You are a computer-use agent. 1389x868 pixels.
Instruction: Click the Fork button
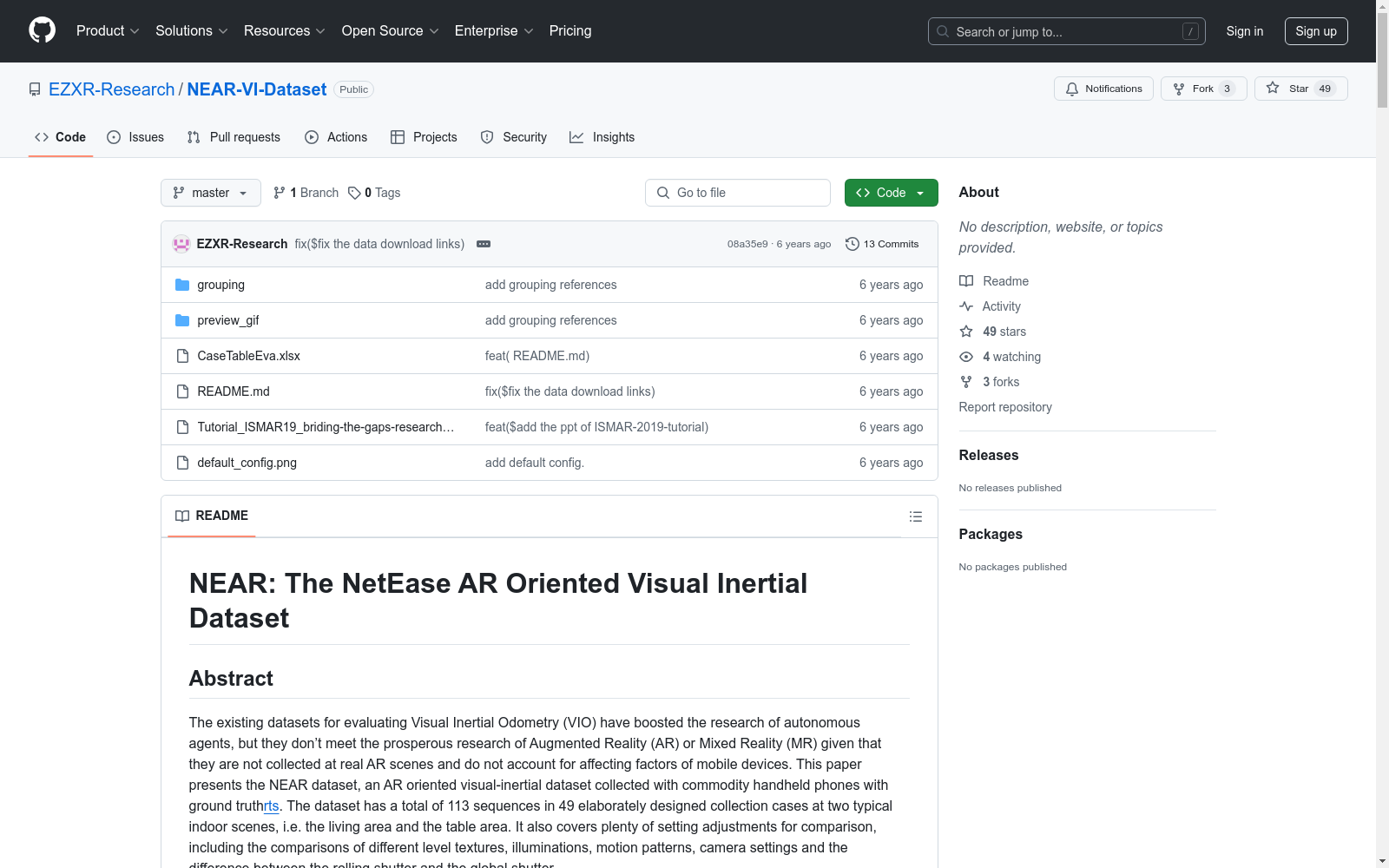tap(1204, 89)
